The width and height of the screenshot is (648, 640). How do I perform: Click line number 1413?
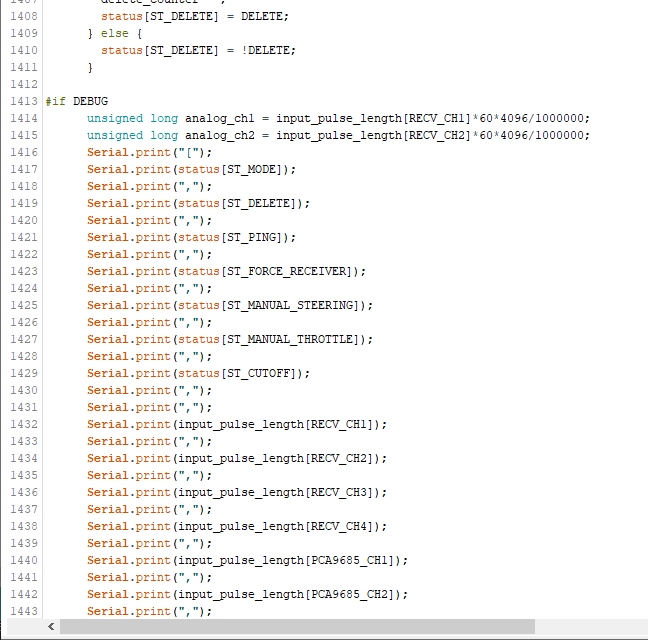[x=24, y=101]
